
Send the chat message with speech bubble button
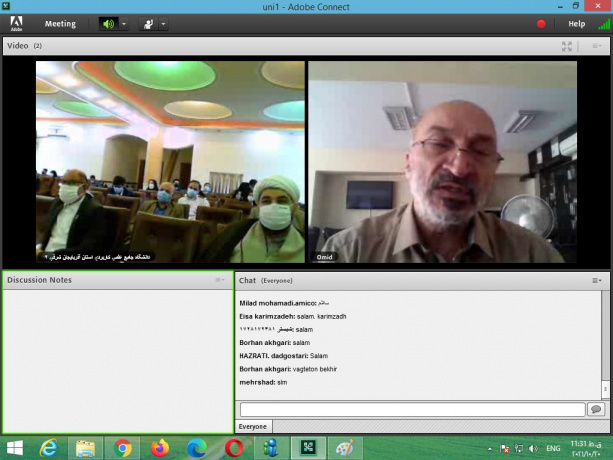point(597,409)
